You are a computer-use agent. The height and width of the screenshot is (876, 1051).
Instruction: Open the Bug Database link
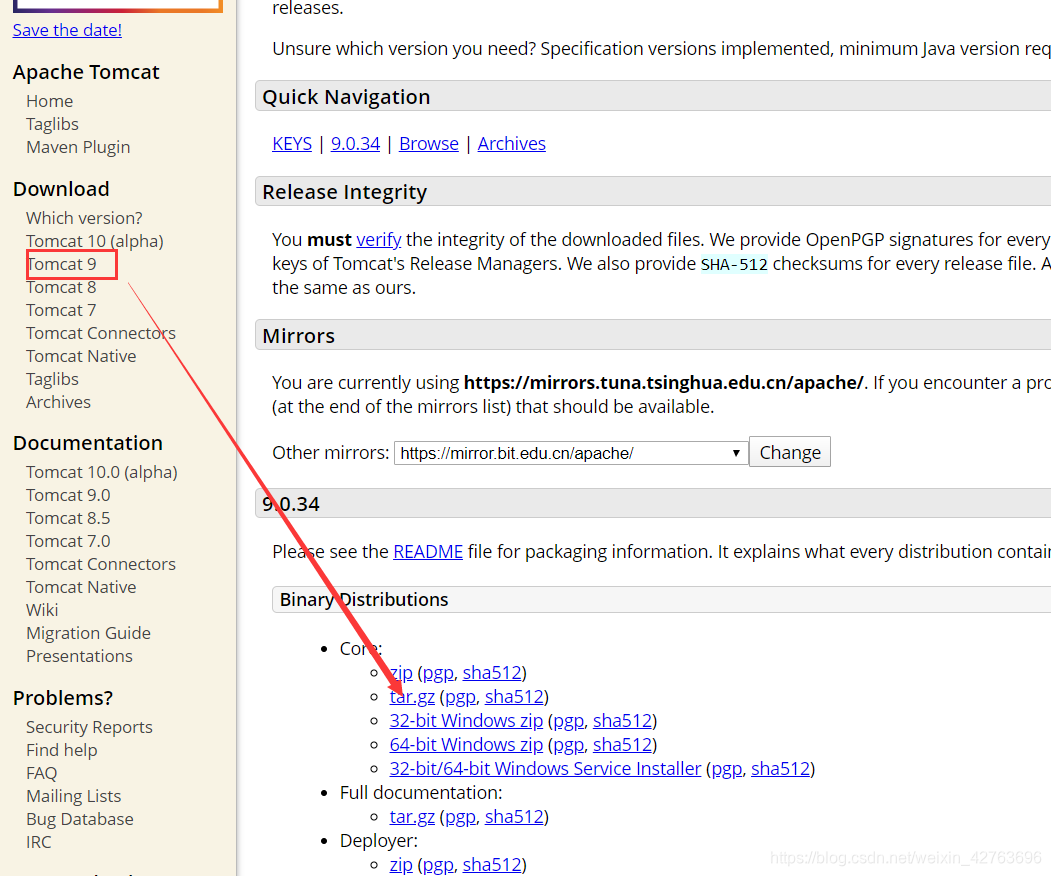click(80, 819)
